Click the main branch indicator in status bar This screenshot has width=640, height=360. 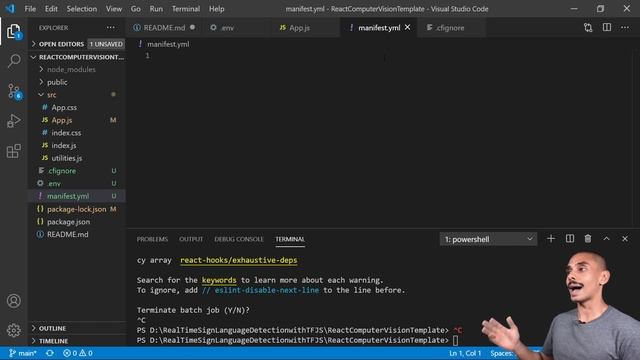(x=23, y=353)
